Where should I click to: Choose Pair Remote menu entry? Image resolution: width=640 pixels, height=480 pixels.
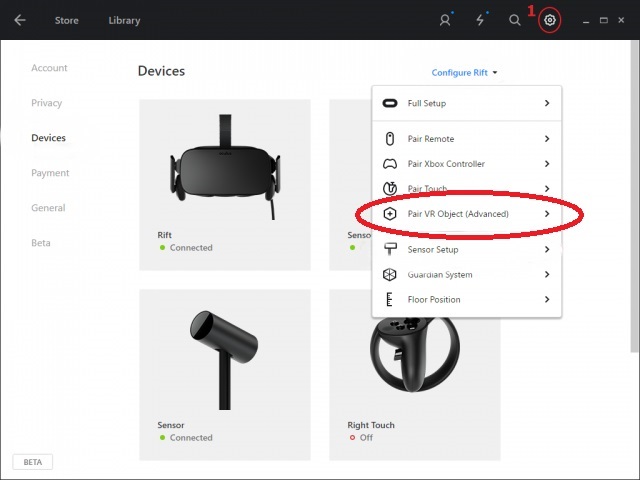(x=467, y=139)
